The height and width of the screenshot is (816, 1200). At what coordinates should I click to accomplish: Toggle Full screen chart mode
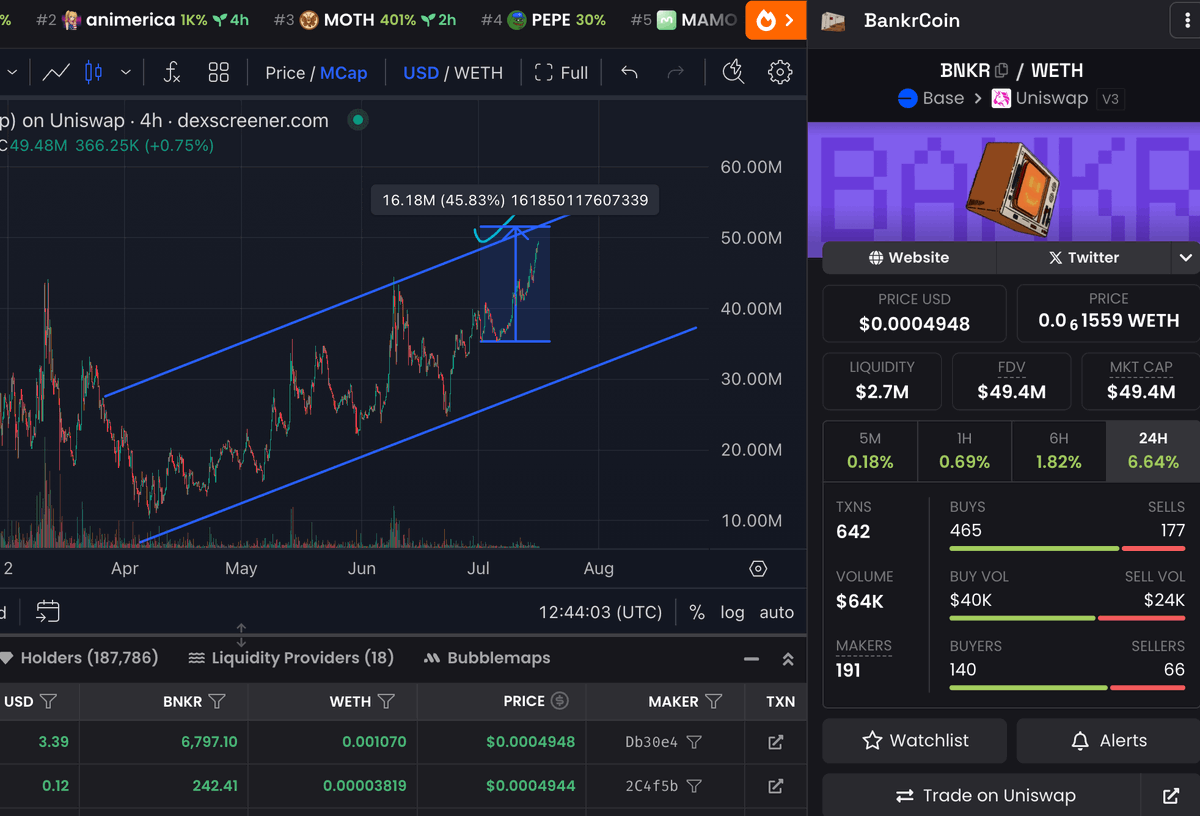click(561, 72)
